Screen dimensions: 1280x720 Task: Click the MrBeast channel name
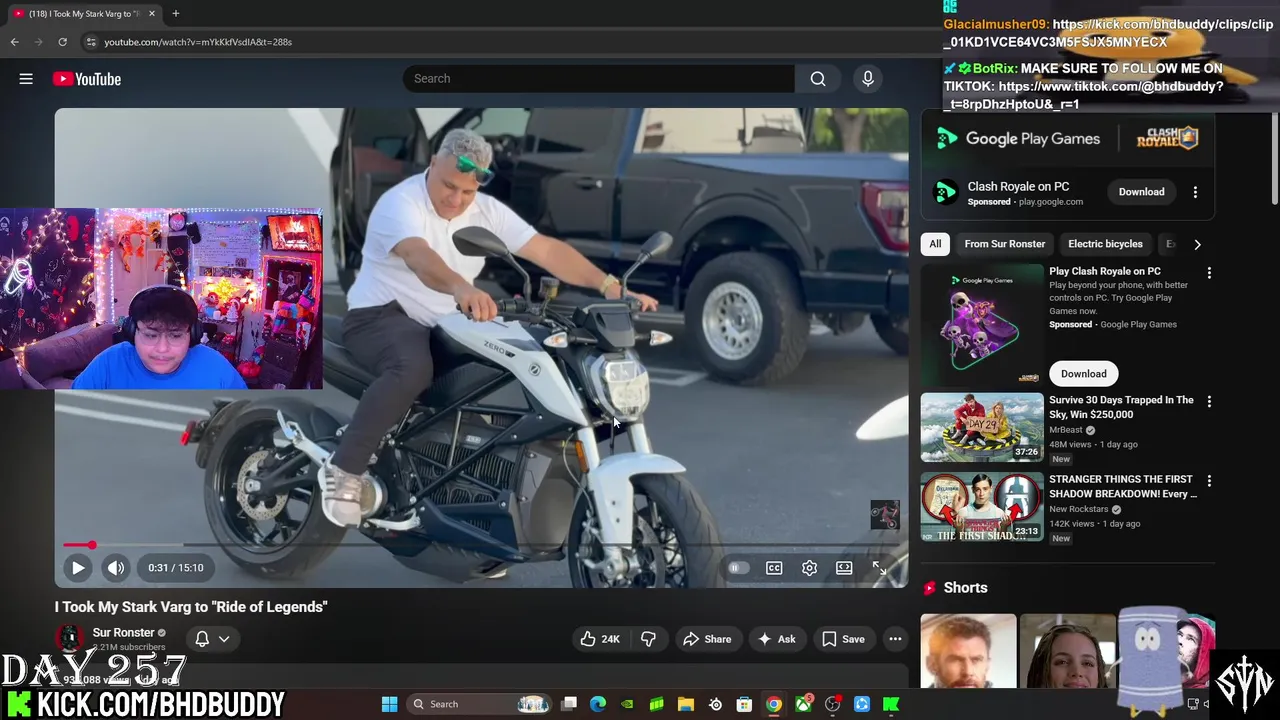1066,430
